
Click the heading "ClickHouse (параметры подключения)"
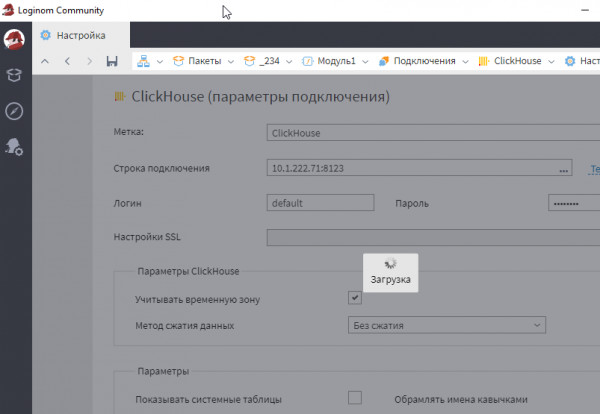coord(261,96)
